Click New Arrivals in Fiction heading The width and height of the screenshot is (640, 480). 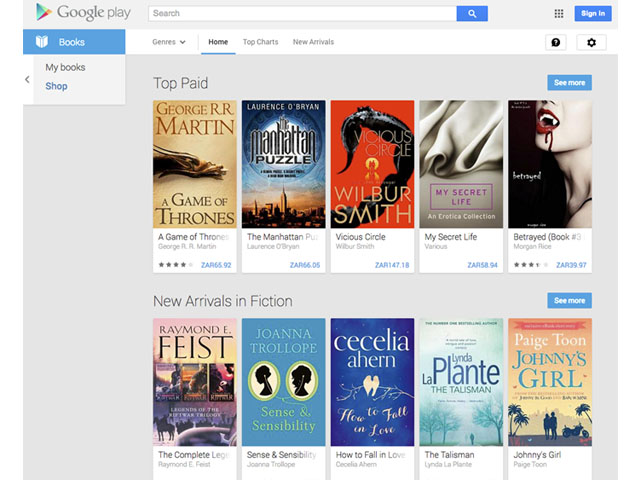pos(223,301)
